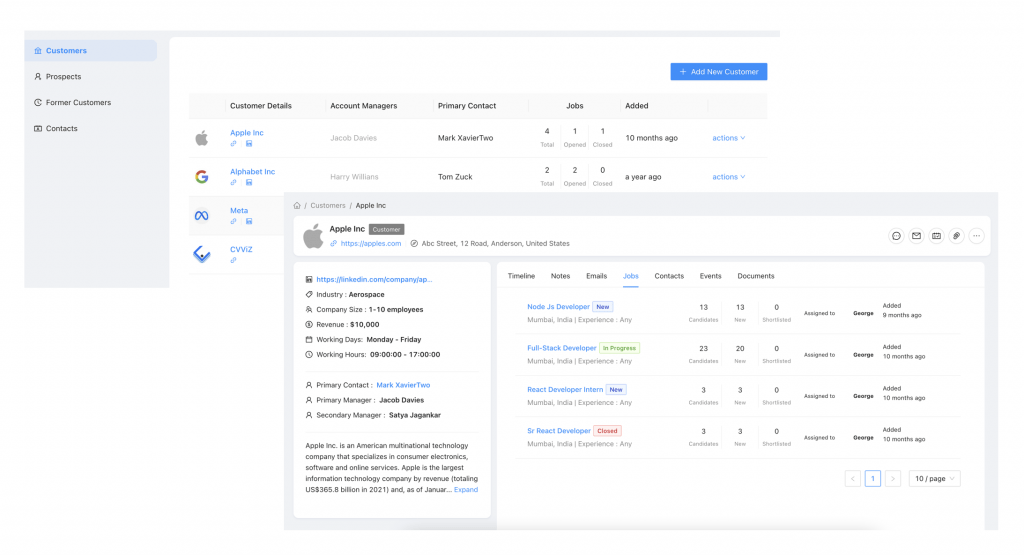
Task: Click the chat message icon in header
Action: point(897,236)
